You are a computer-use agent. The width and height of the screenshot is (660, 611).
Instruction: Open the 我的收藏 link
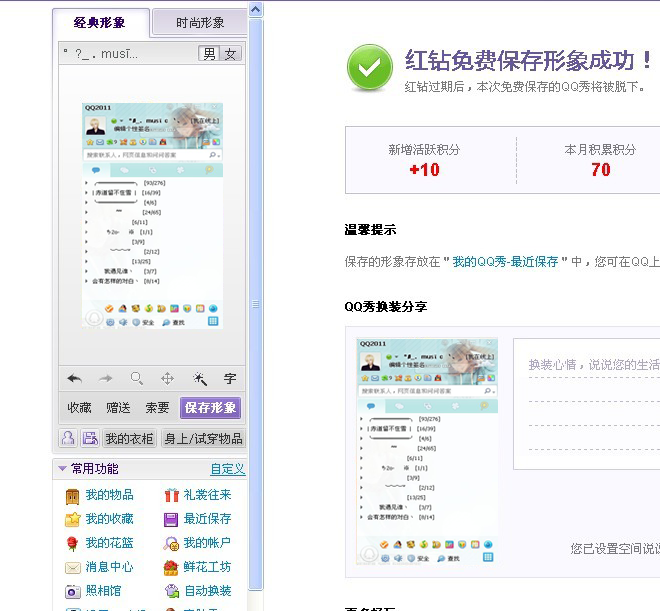point(109,519)
